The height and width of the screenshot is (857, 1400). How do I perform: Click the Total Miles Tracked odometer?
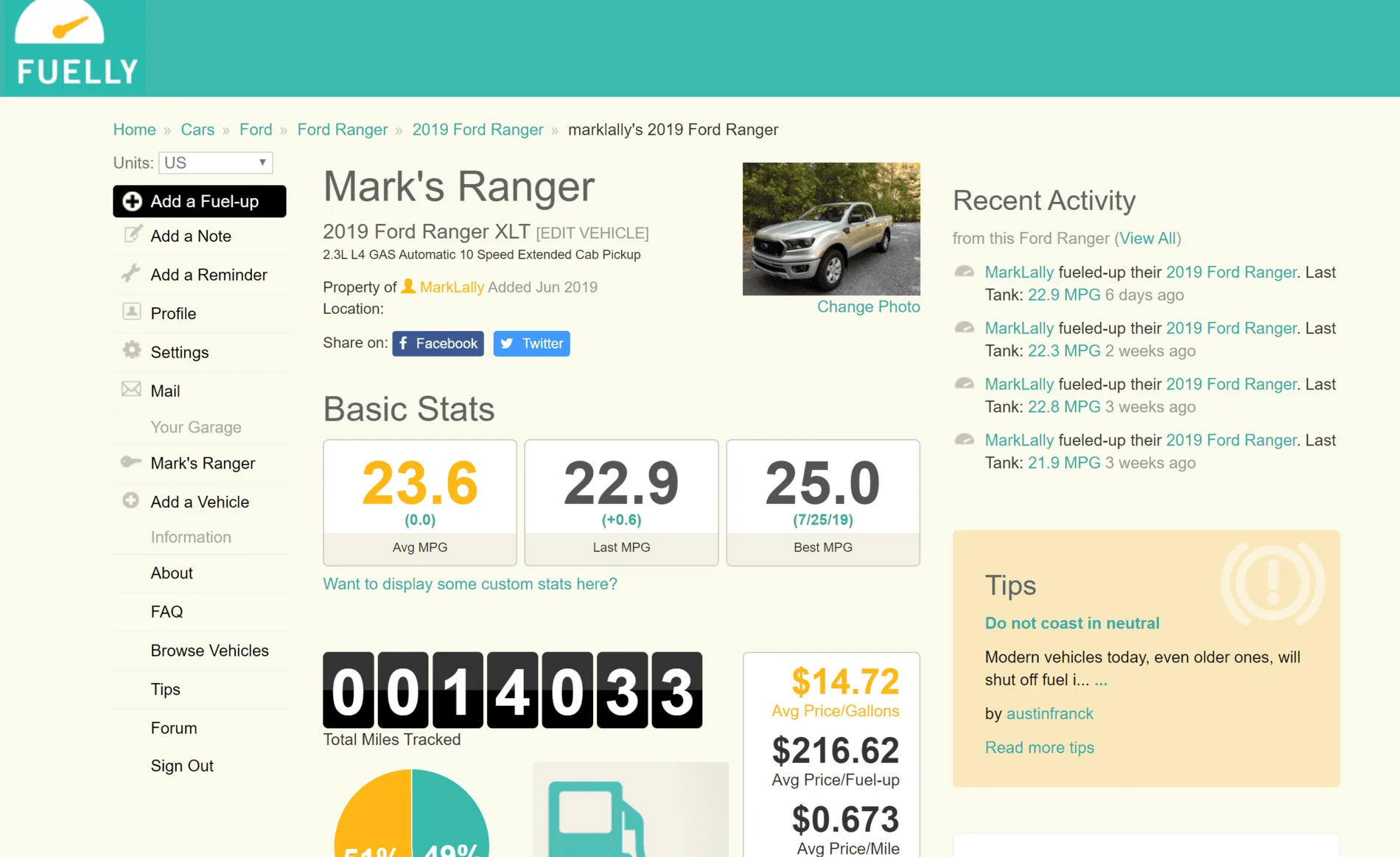click(512, 690)
